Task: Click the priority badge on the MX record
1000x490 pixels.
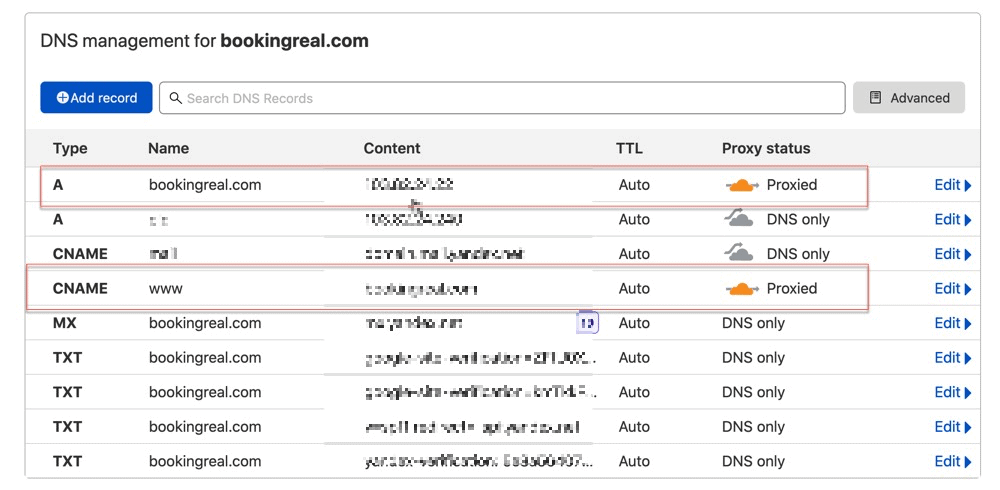Action: (587, 323)
